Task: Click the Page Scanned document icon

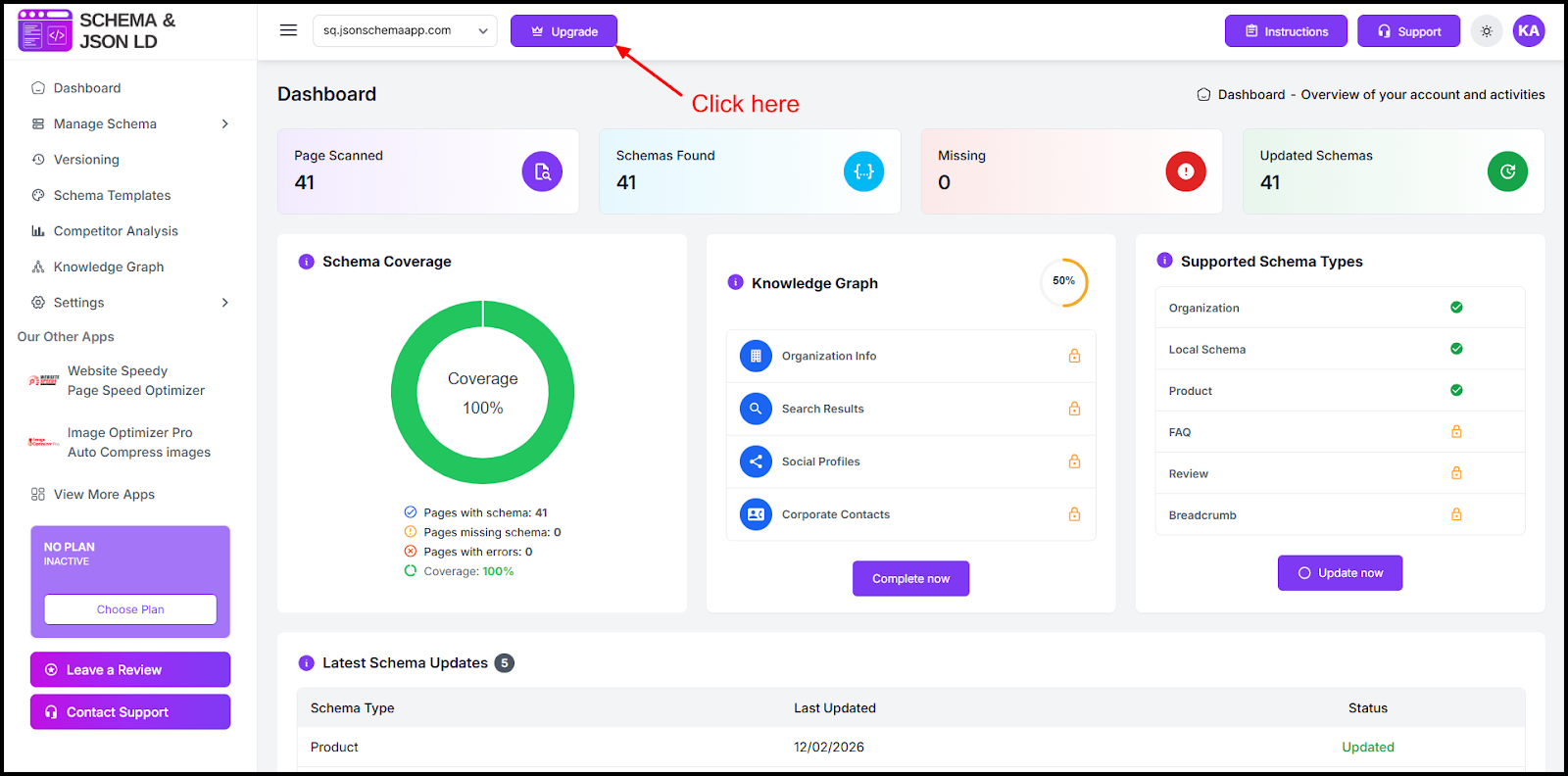Action: 542,171
